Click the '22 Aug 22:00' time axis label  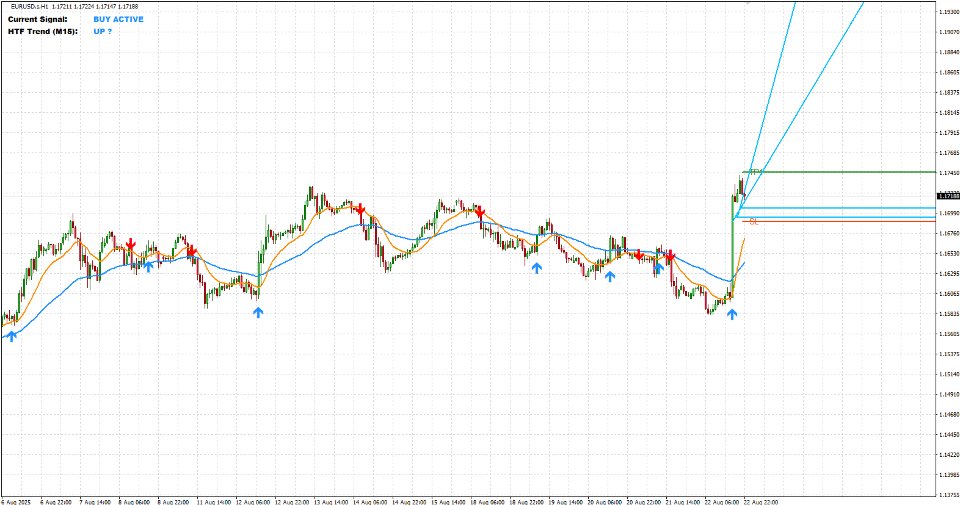tap(762, 501)
